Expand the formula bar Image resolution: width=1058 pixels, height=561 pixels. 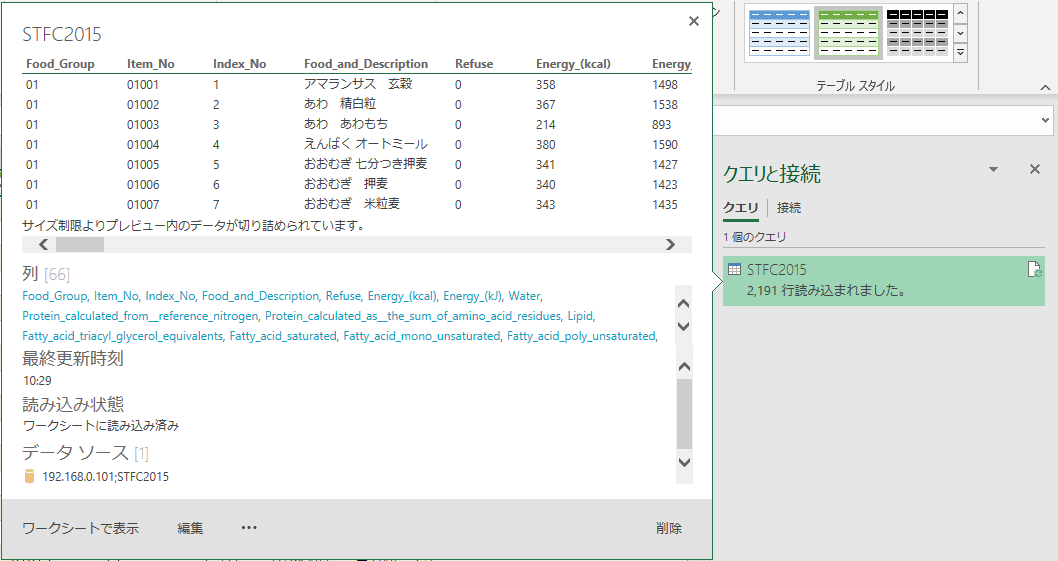click(x=1046, y=120)
